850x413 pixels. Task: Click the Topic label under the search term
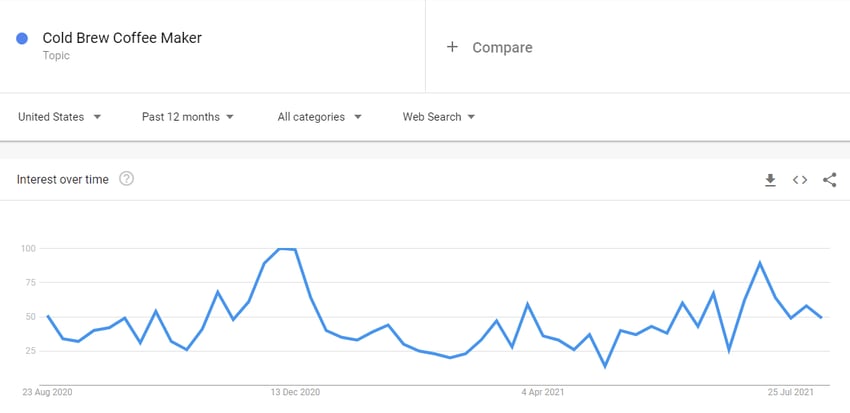point(56,55)
